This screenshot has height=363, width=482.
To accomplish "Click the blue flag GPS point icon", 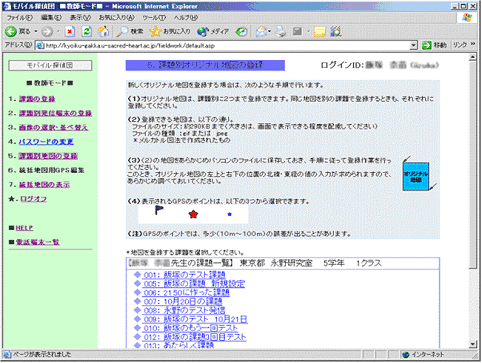I will pos(159,210).
